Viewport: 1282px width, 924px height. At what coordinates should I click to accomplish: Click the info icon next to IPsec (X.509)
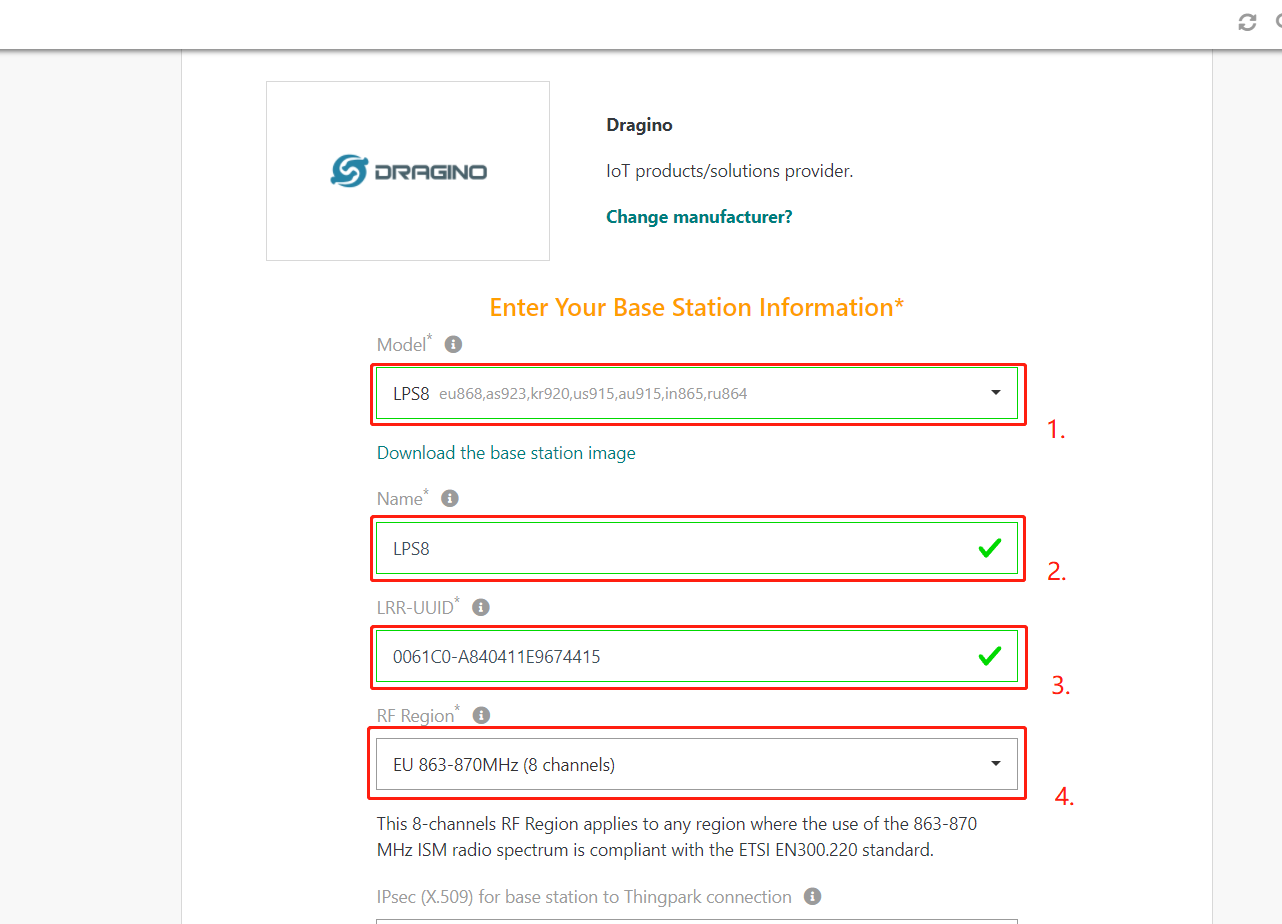pos(813,897)
